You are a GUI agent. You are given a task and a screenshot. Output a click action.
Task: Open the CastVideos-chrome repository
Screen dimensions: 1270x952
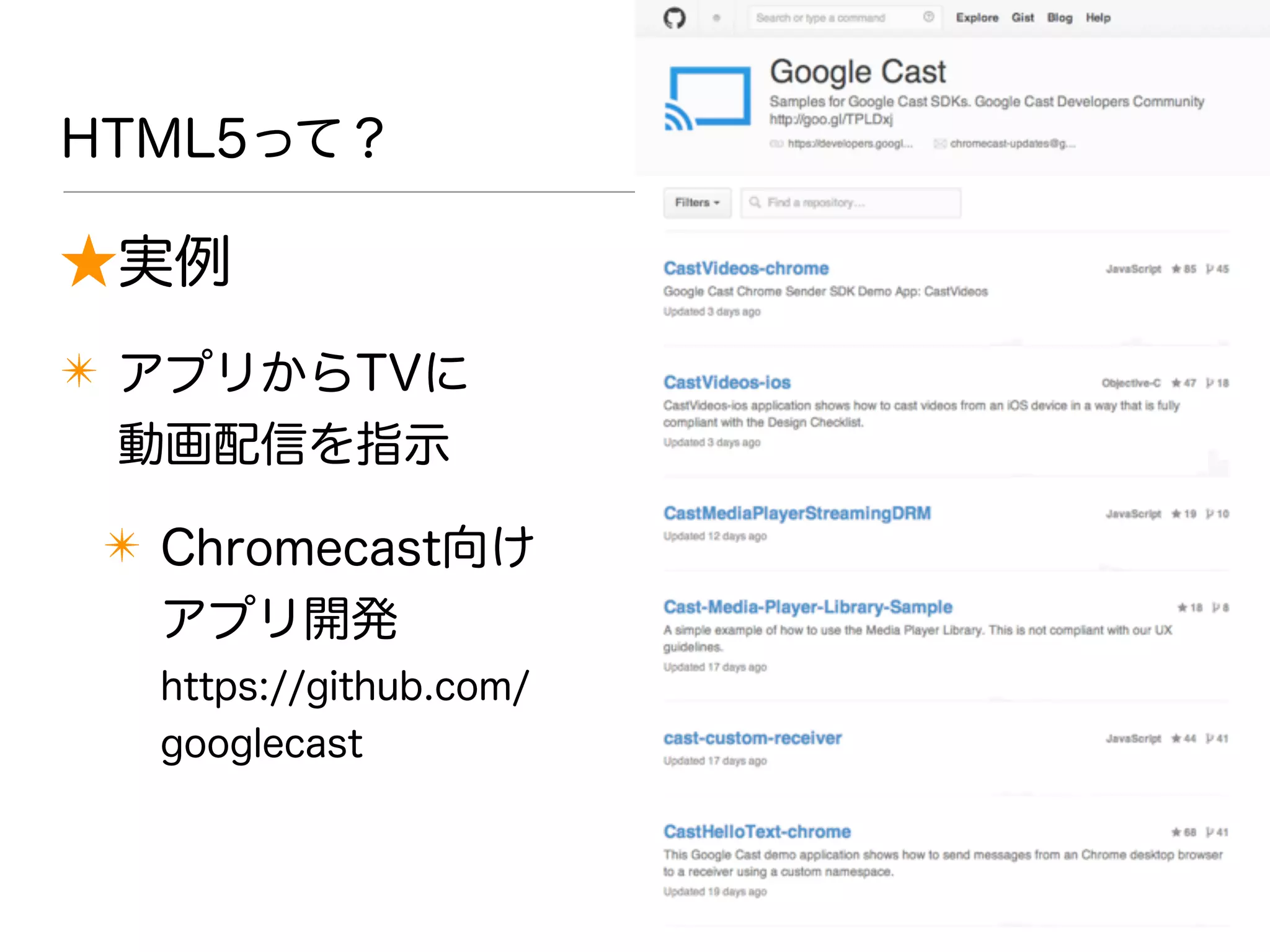746,268
